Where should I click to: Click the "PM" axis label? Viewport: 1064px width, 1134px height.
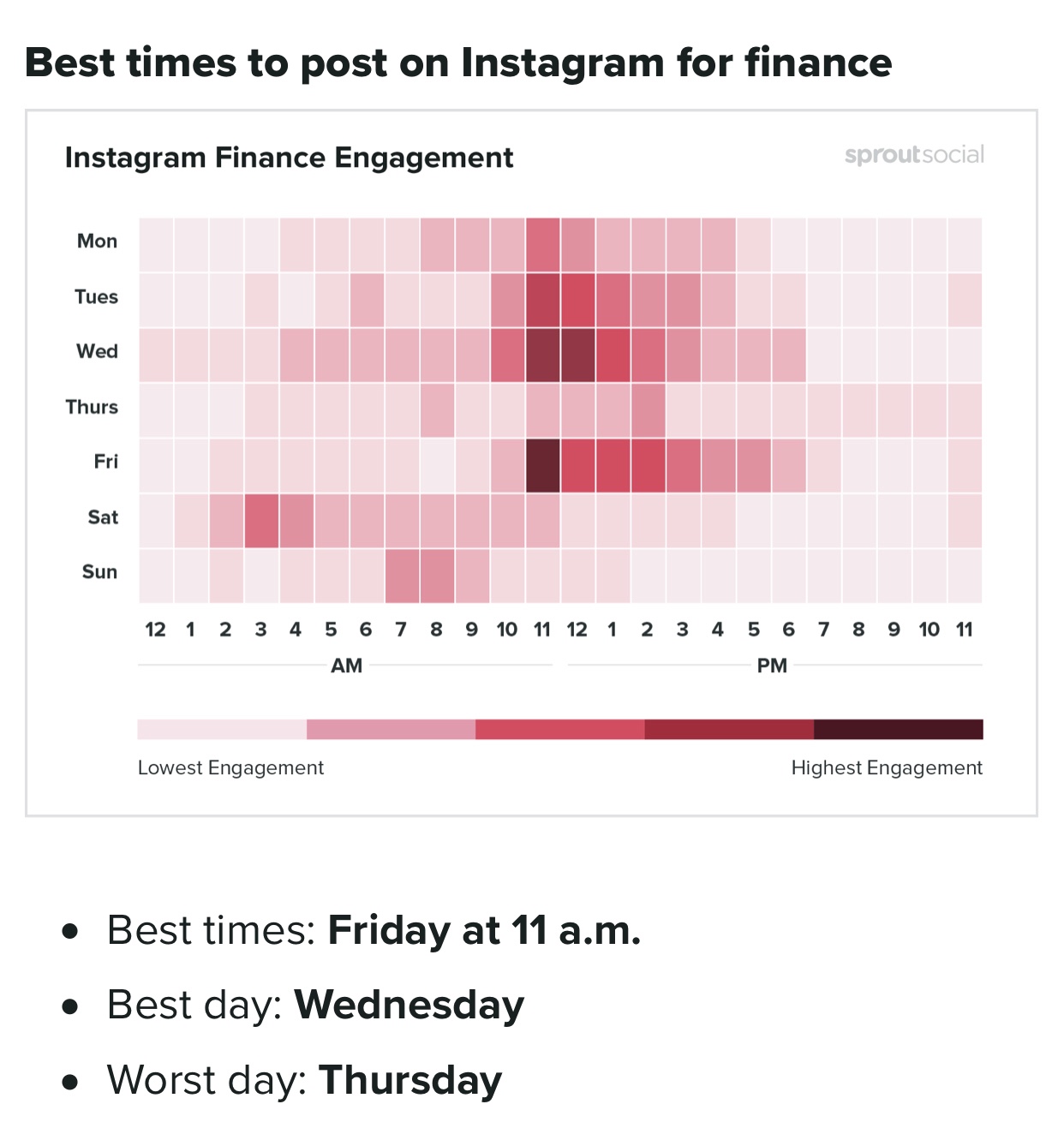tap(772, 665)
